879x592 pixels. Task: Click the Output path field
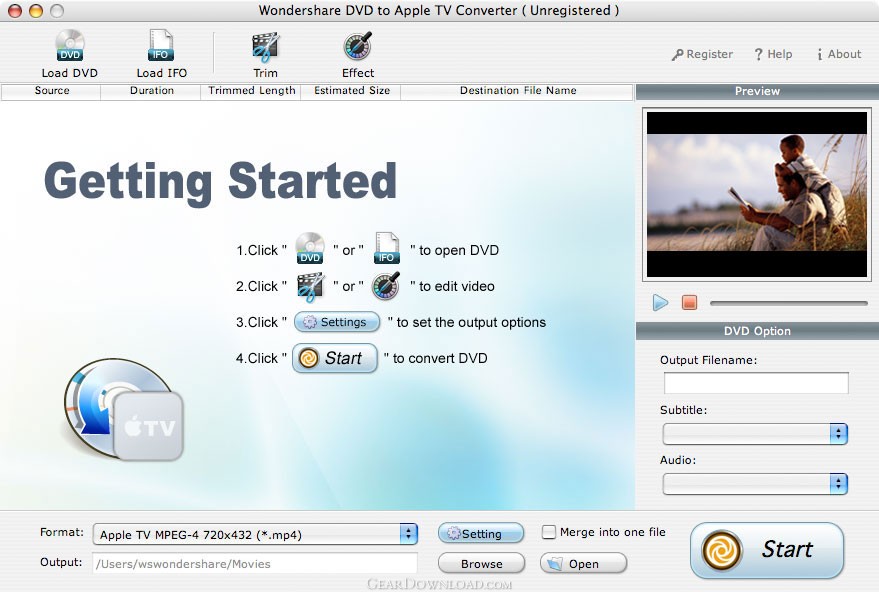click(255, 564)
